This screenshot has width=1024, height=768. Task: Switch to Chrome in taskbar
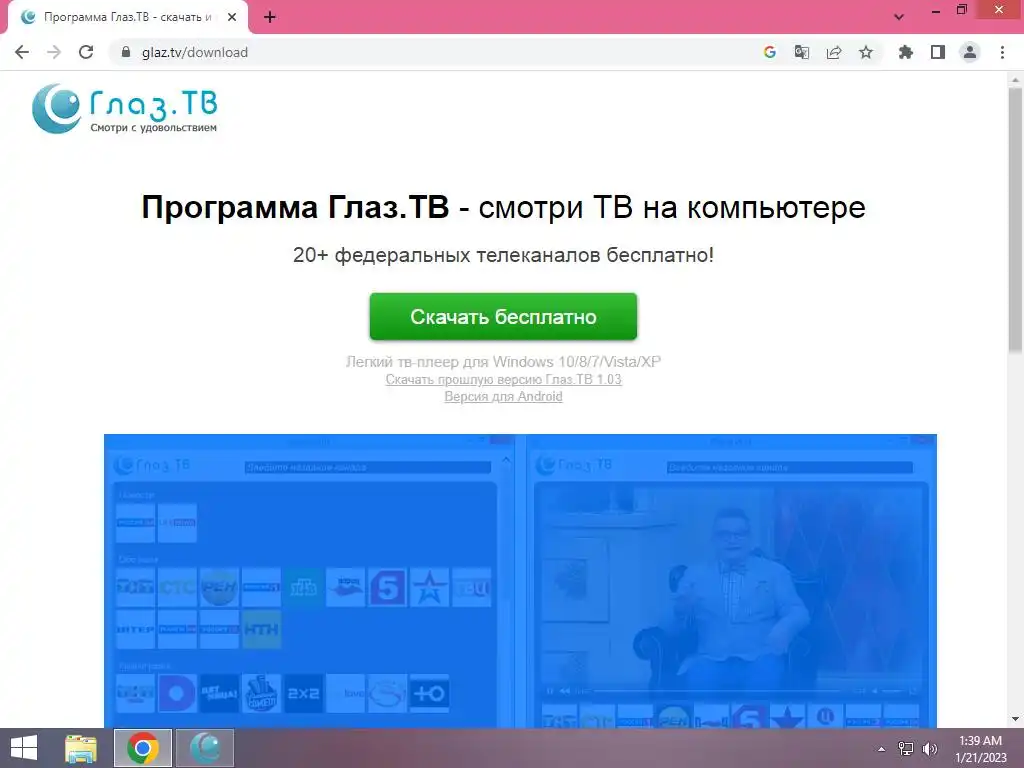(143, 748)
